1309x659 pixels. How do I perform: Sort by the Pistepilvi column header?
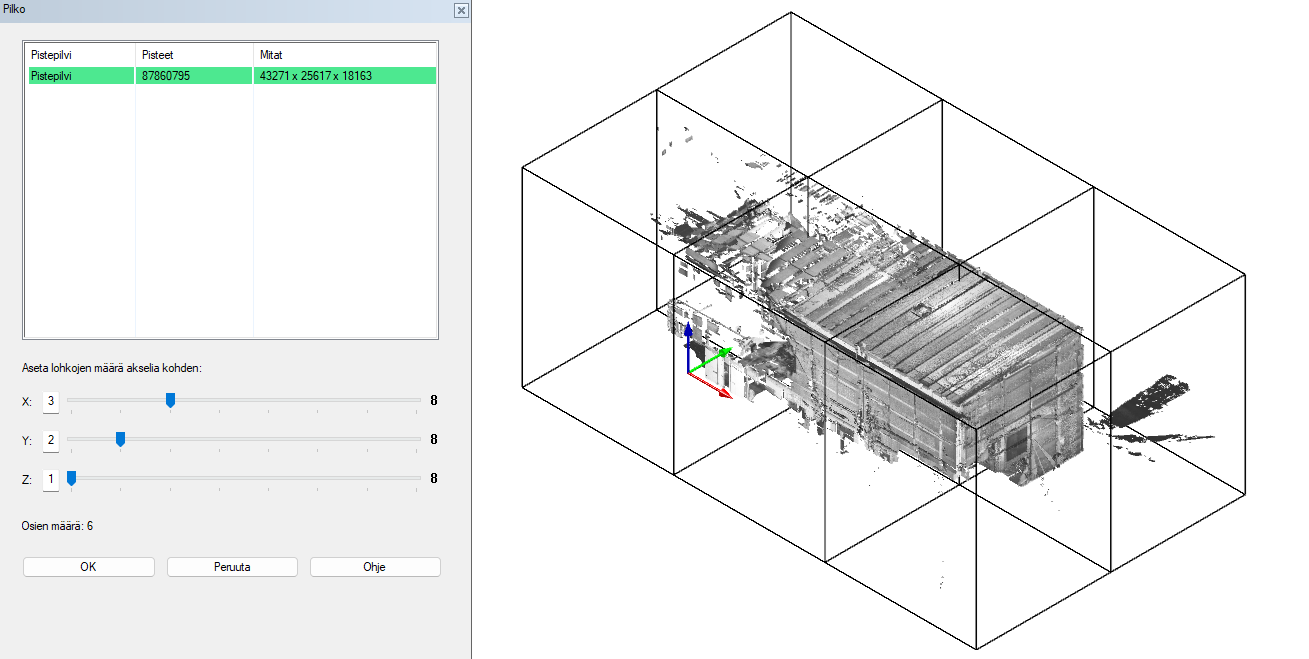click(80, 55)
